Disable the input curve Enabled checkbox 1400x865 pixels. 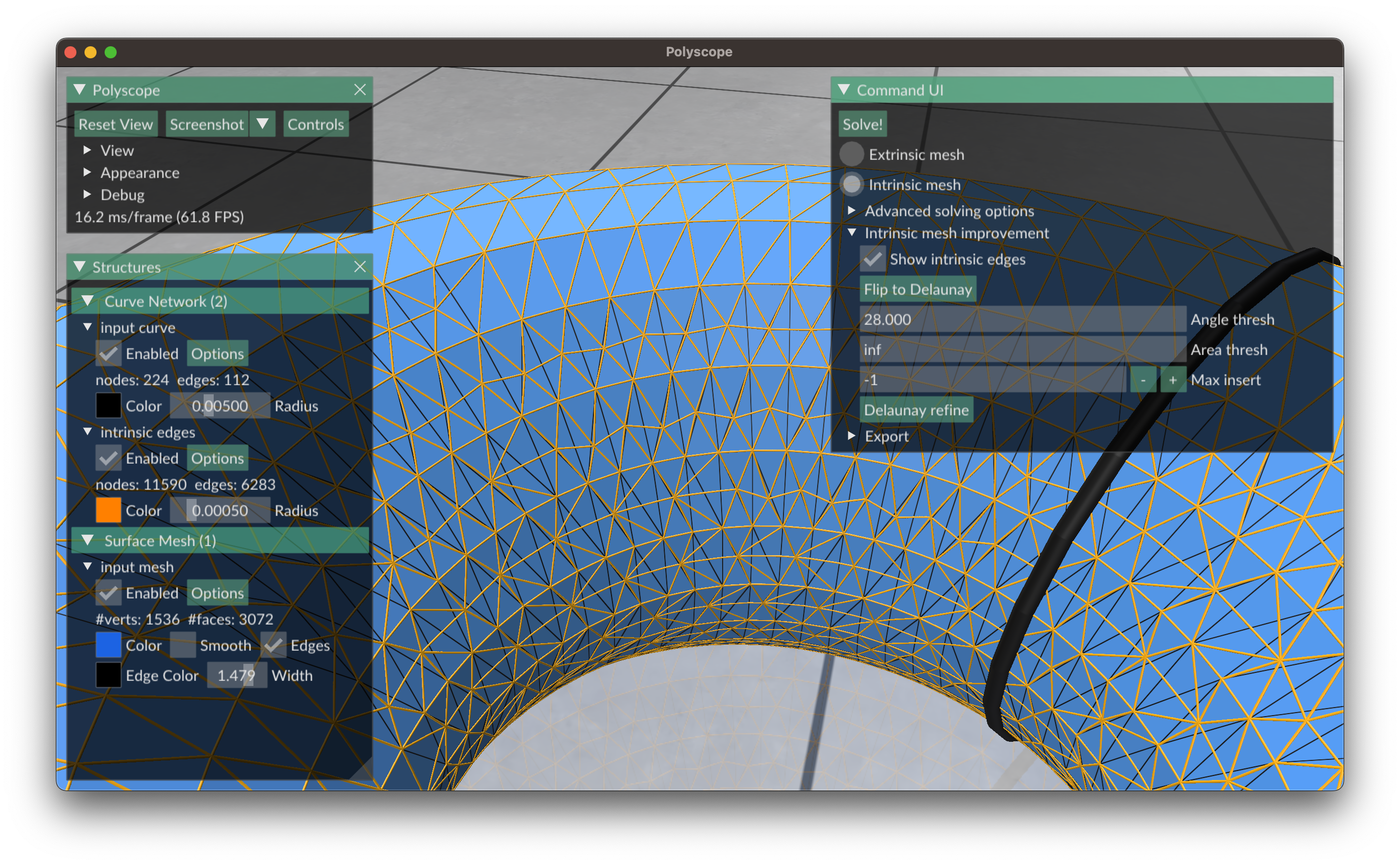[x=109, y=354]
